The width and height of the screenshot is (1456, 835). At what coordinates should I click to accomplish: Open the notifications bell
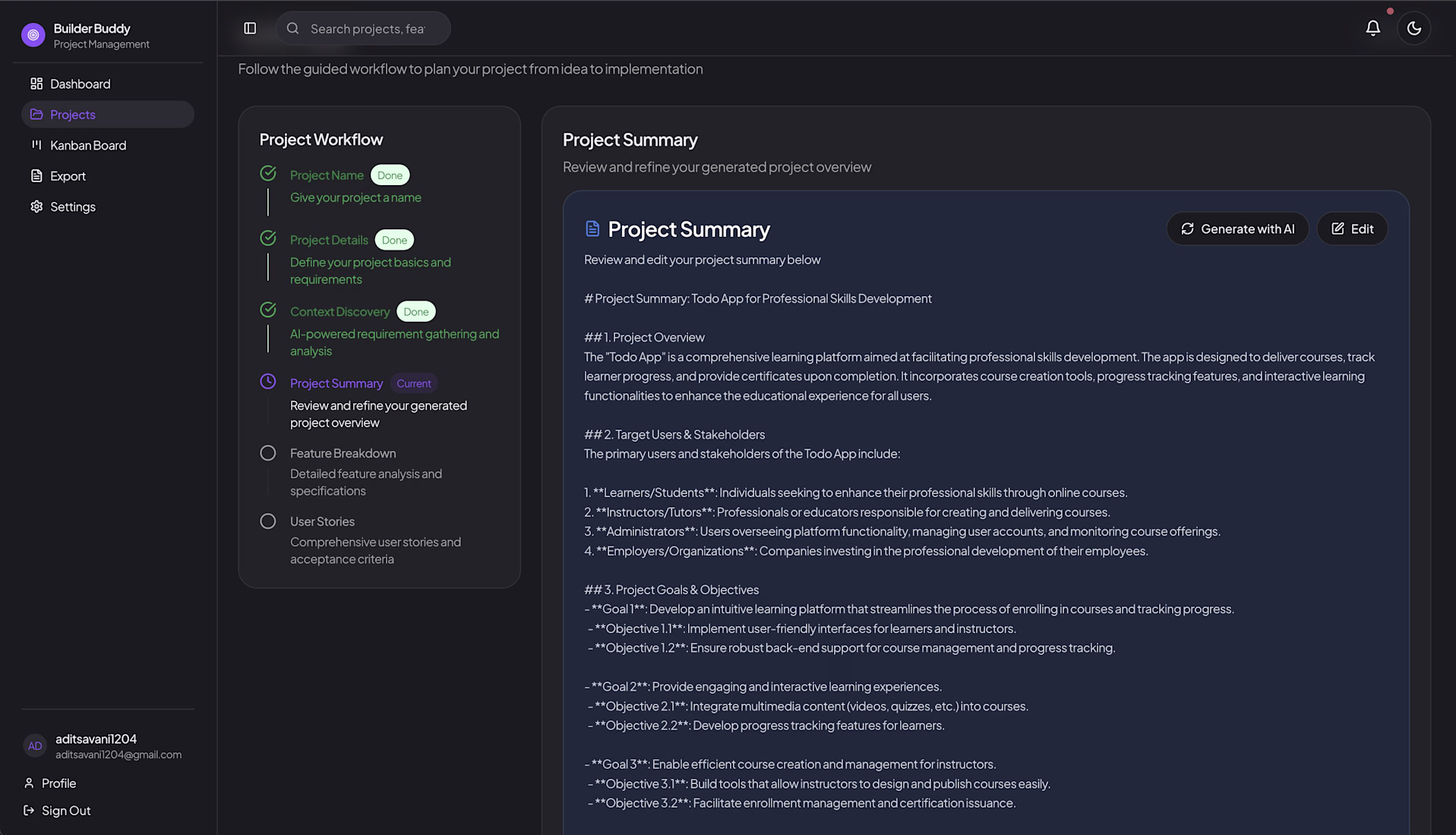click(1372, 28)
